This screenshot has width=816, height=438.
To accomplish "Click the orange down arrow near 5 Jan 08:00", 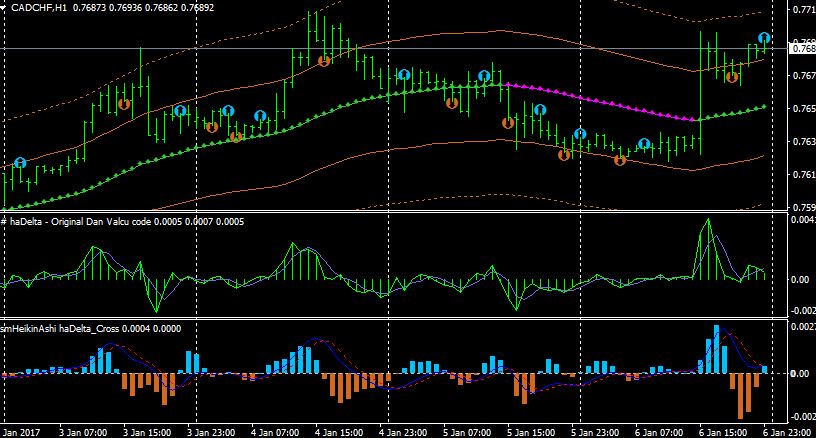I will coord(452,102).
